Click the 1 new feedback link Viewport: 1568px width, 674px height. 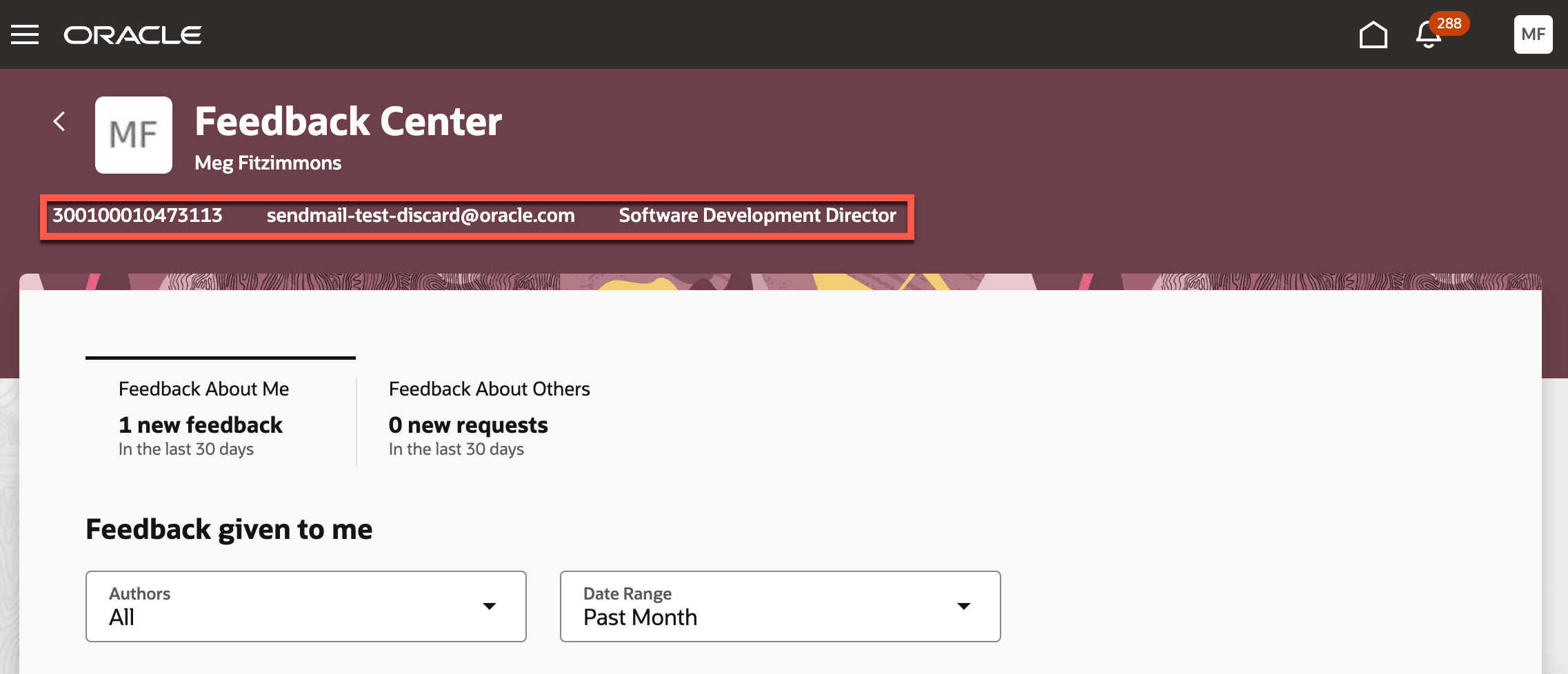coord(200,425)
